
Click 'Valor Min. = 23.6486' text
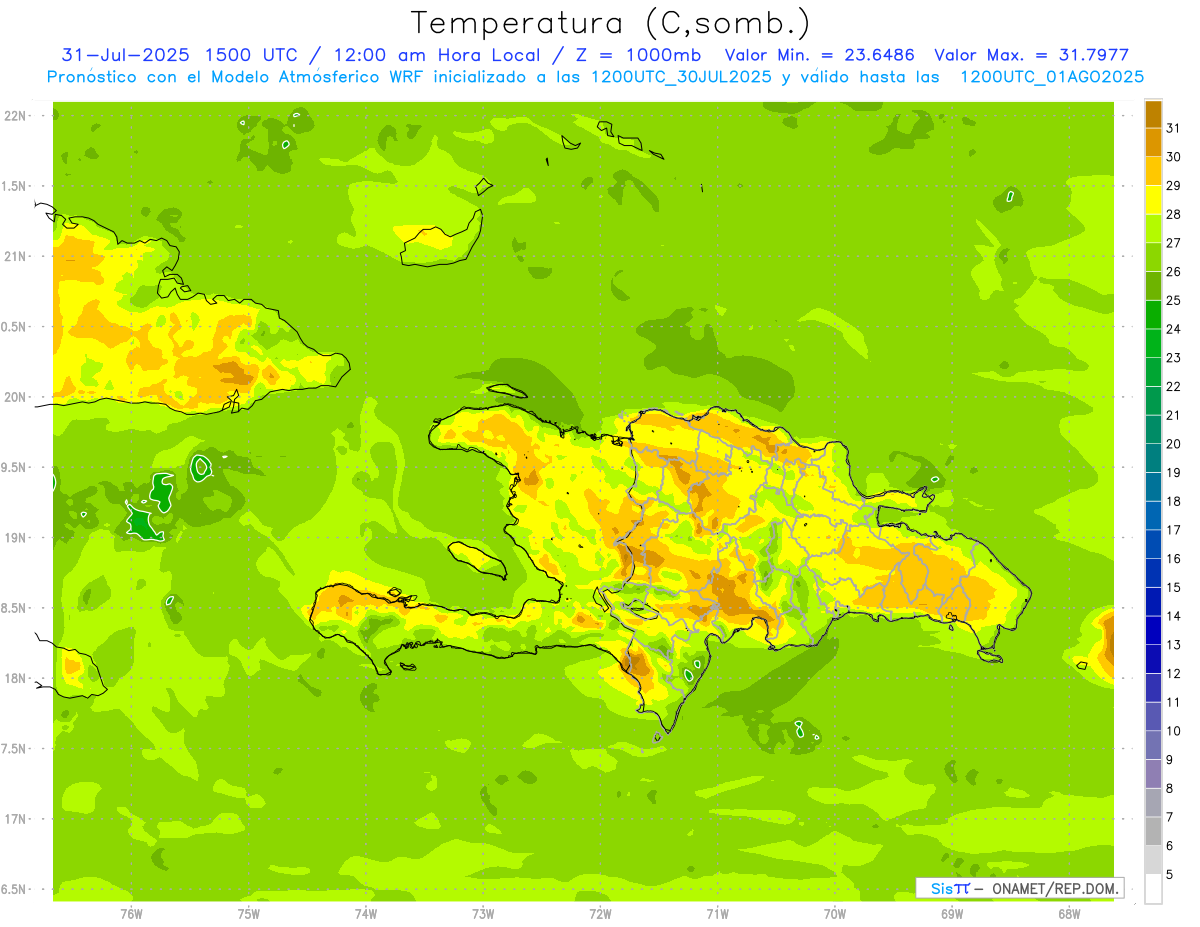[819, 55]
